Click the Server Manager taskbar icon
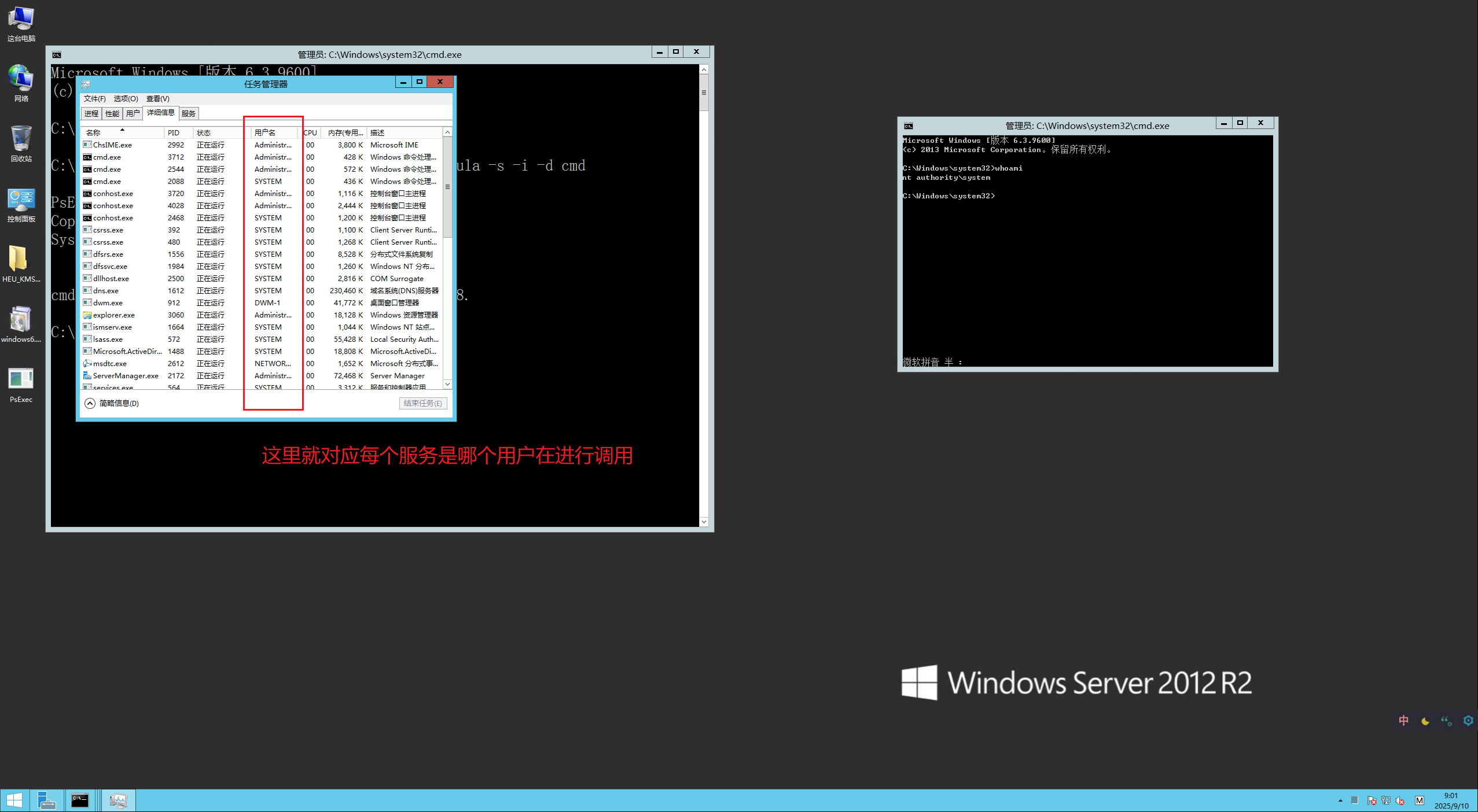 46,800
